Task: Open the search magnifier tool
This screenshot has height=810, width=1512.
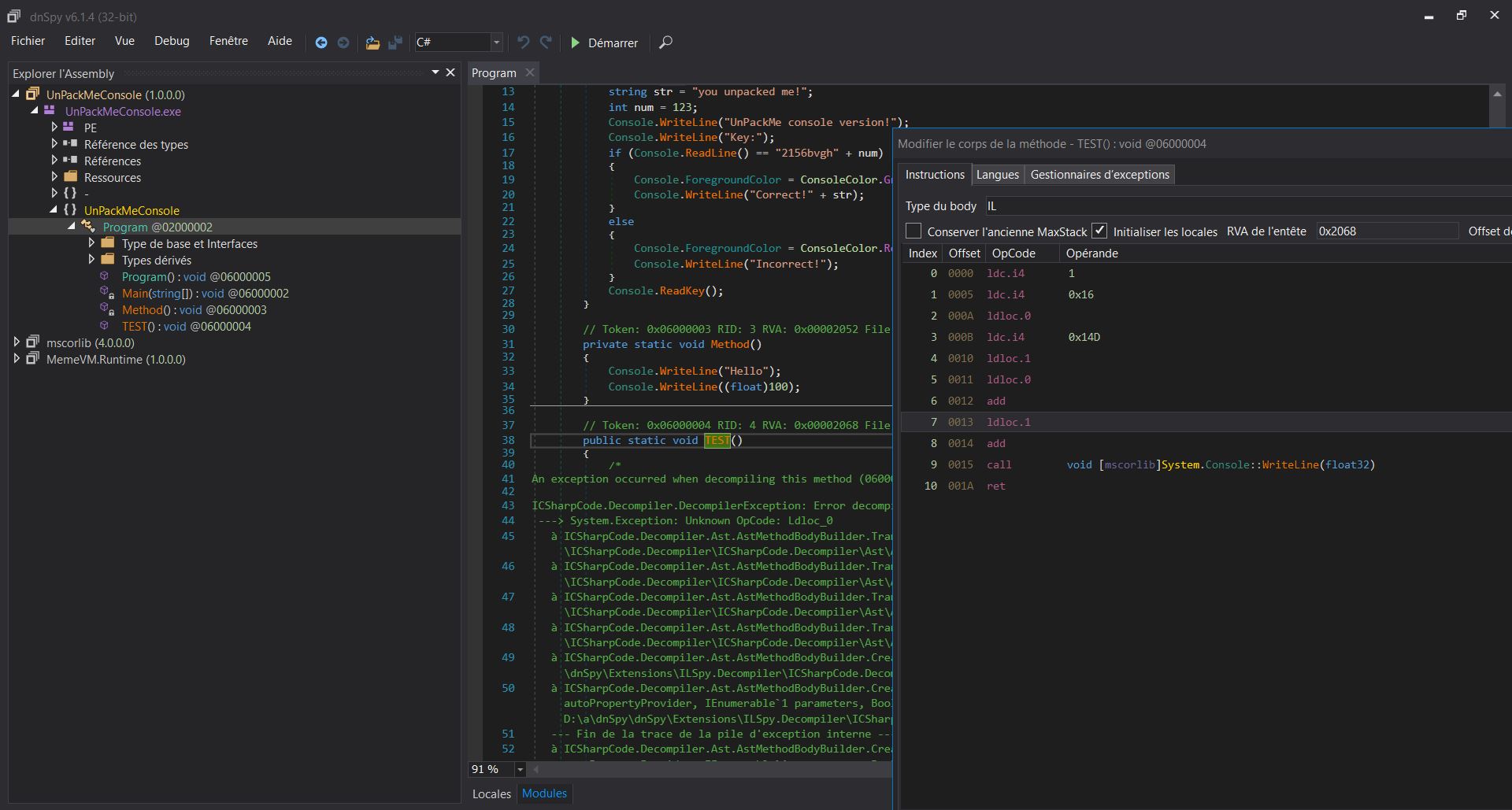Action: [x=665, y=43]
